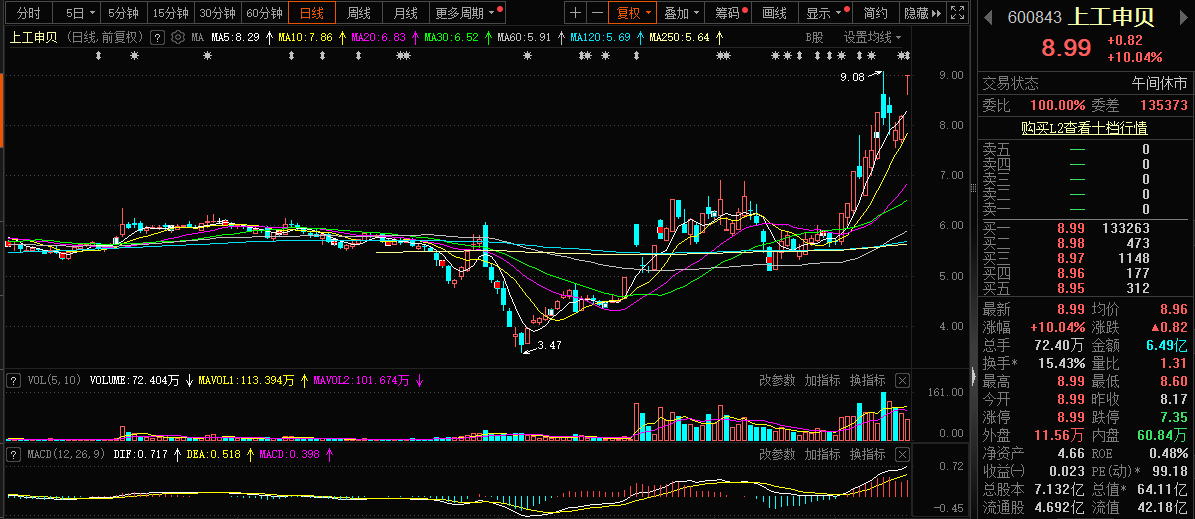Viewport: 1195px width, 519px height.
Task: Expand the 设置均线 dropdown
Action: [x=871, y=37]
